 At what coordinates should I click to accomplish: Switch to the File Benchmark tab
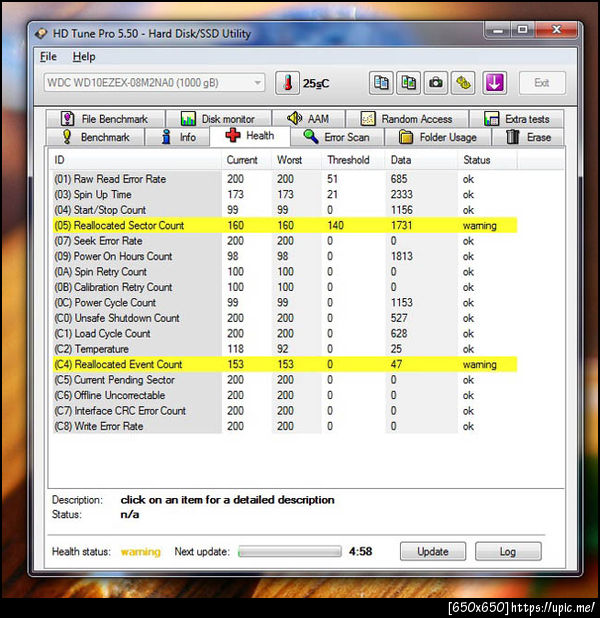[105, 119]
